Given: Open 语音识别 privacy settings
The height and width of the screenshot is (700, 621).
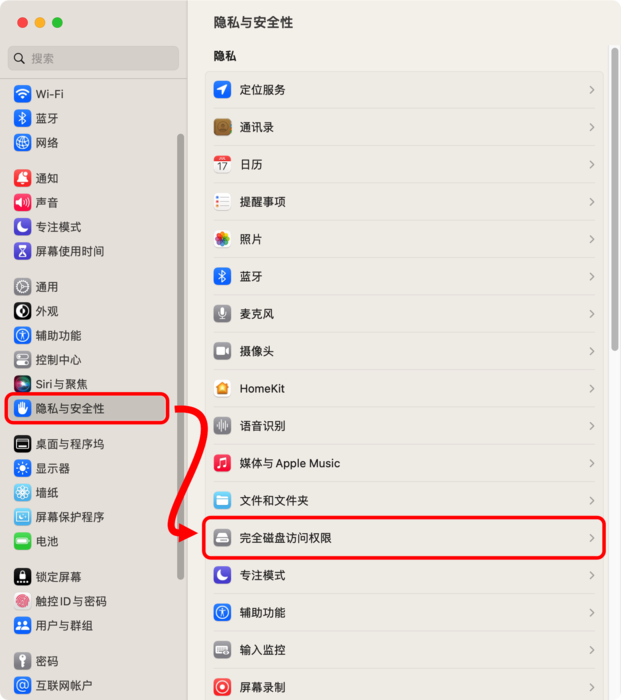Looking at the screenshot, I should [x=404, y=426].
